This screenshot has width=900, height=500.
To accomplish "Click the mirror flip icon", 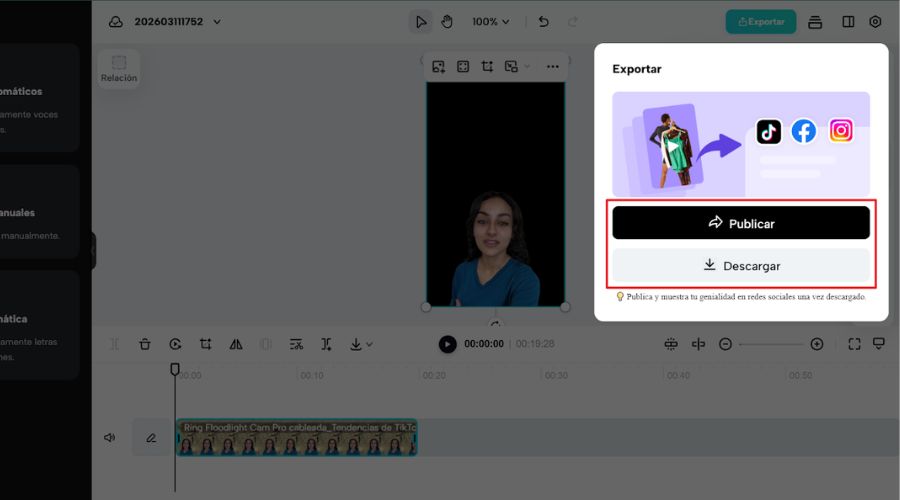I will click(x=236, y=344).
